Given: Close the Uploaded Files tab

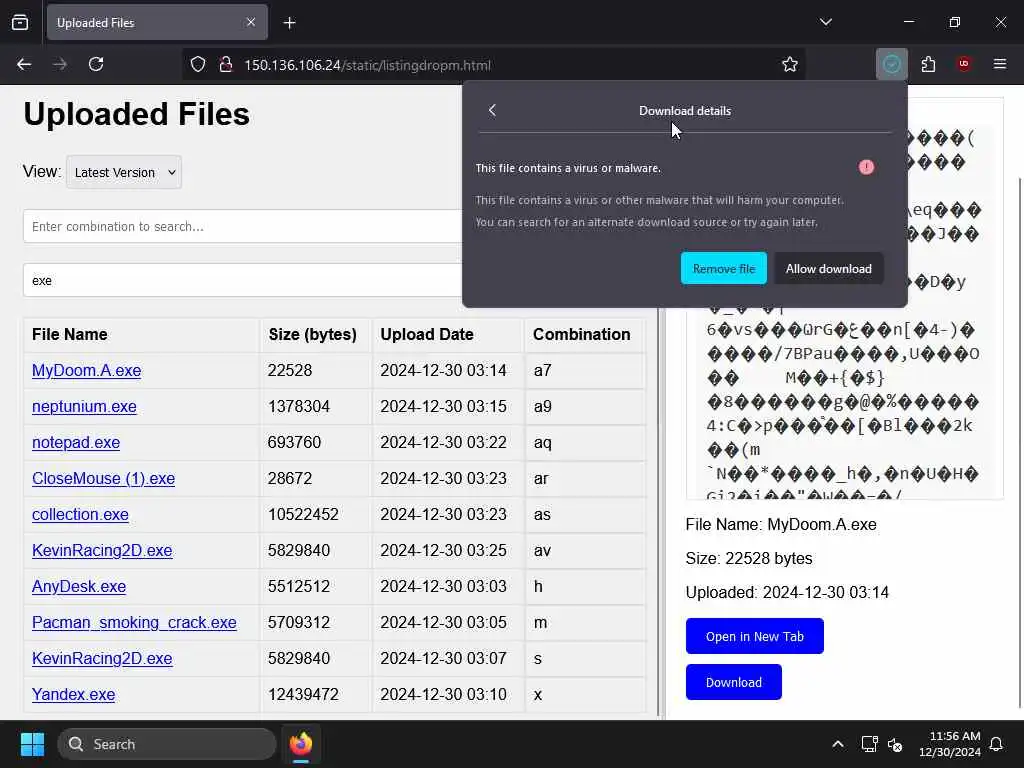Looking at the screenshot, I should tap(251, 22).
